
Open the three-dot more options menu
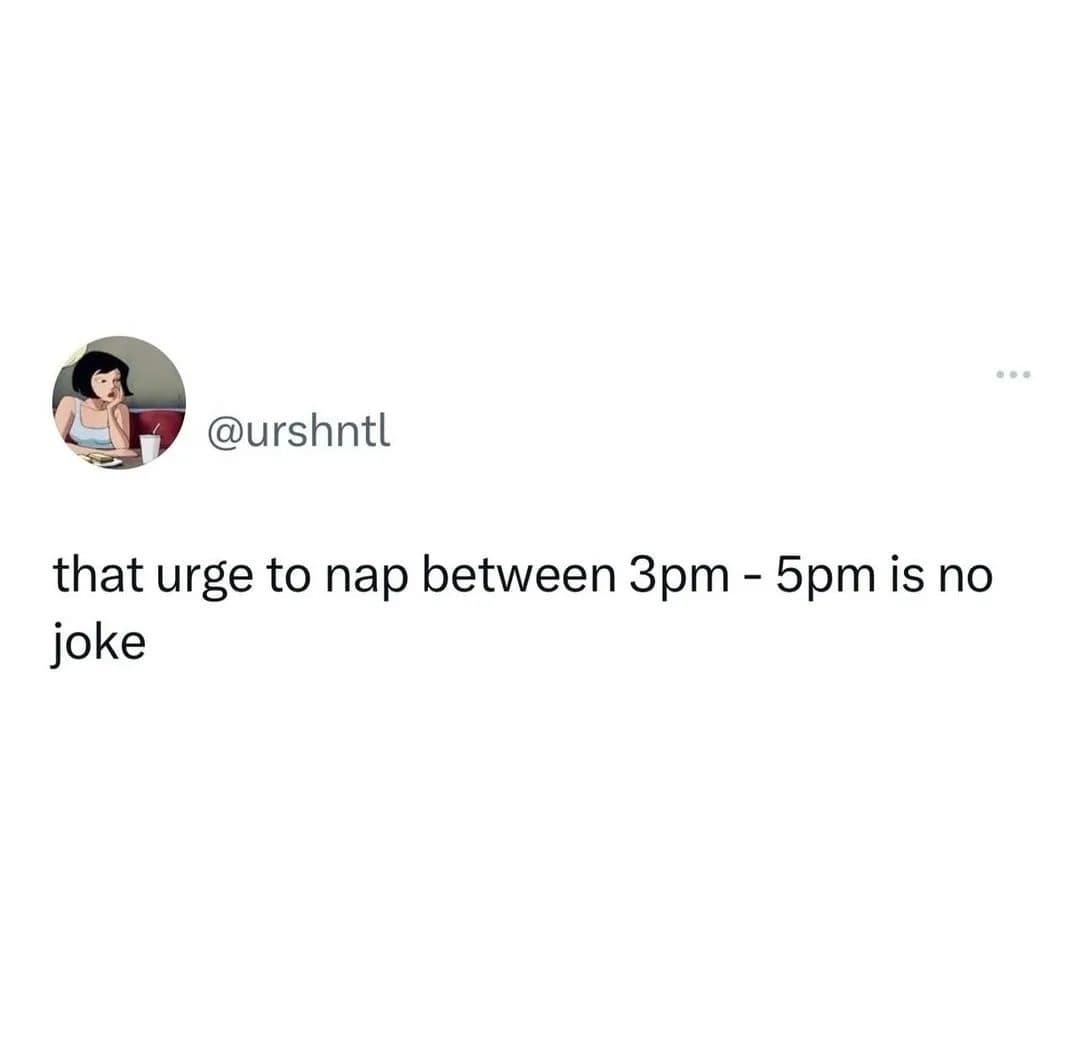click(1012, 375)
